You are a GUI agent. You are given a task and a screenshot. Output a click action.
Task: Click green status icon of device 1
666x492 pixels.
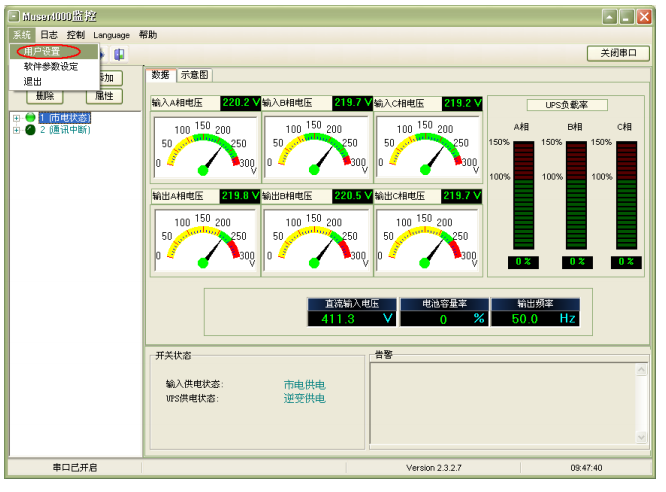pyautogui.click(x=30, y=118)
